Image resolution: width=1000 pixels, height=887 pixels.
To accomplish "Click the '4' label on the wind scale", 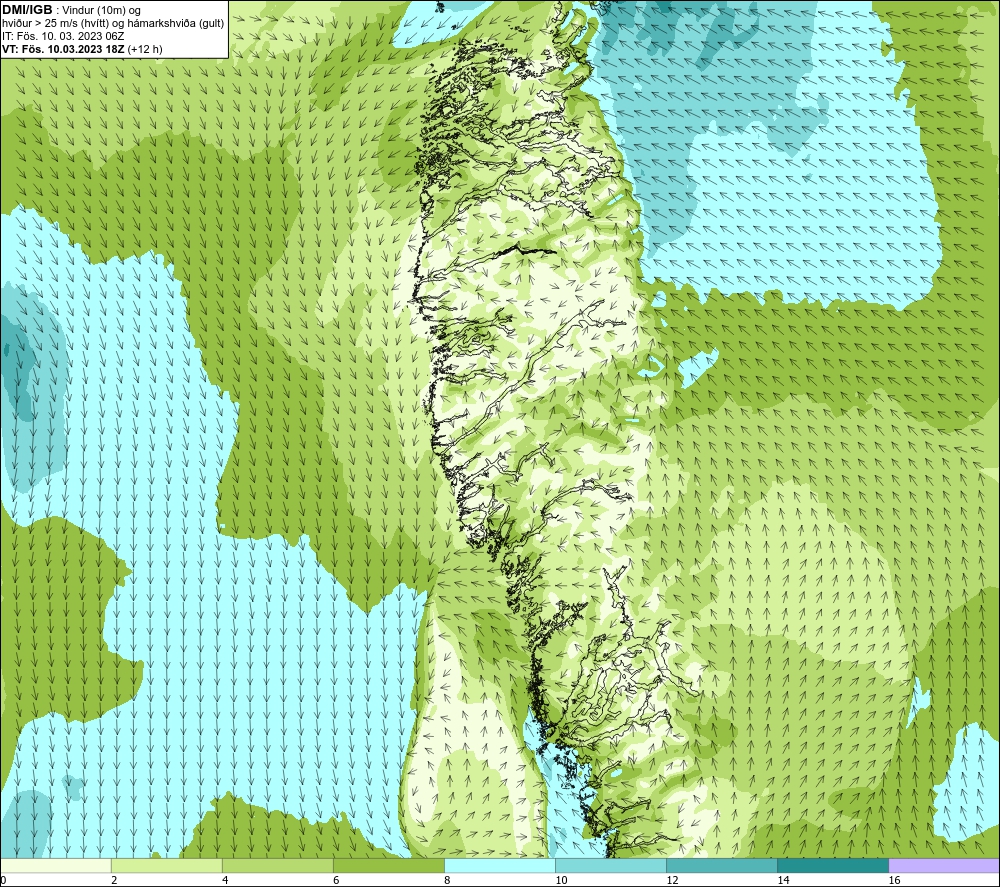I will click(x=225, y=880).
